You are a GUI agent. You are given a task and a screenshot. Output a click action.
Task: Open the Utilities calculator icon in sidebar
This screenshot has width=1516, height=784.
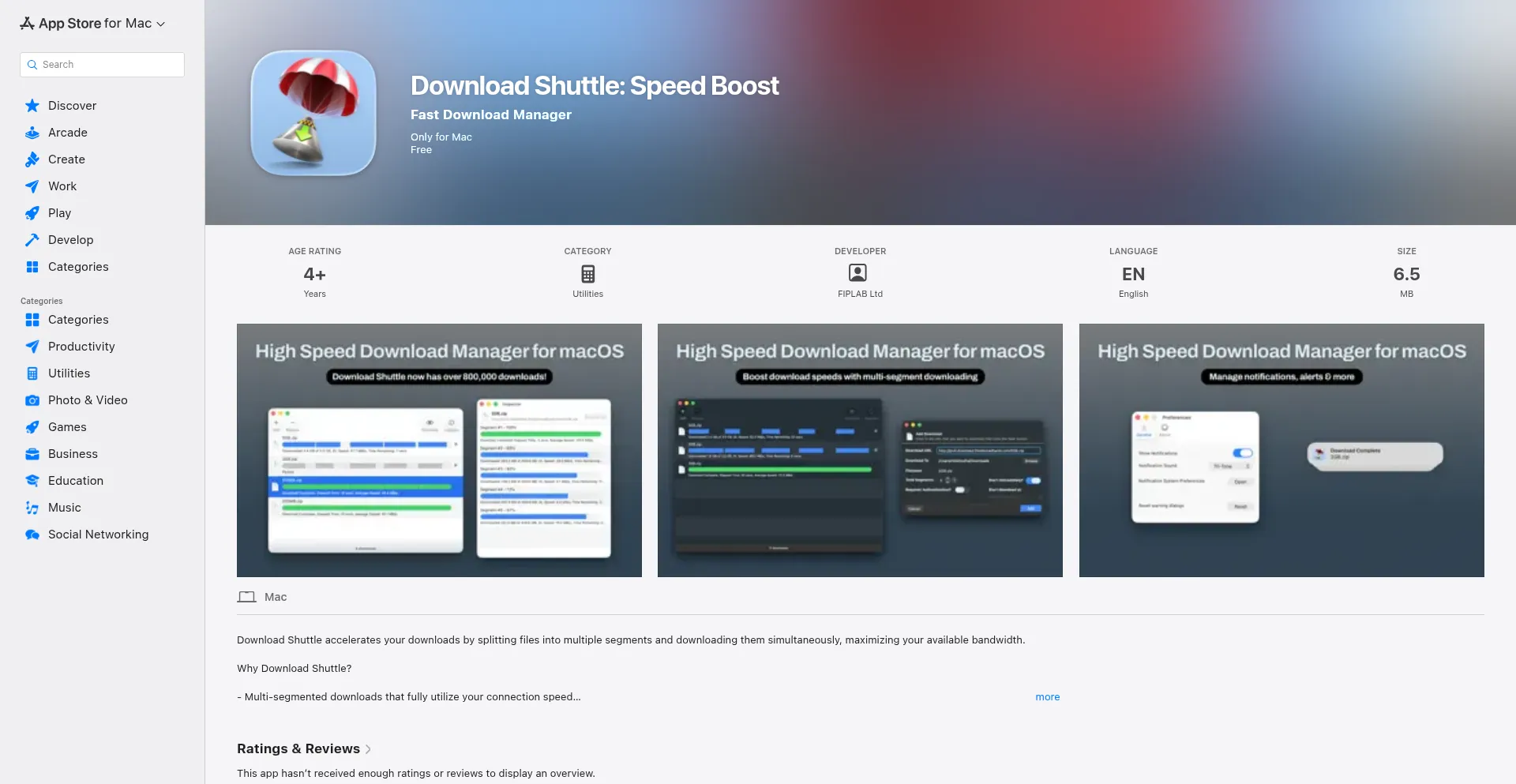click(x=32, y=373)
